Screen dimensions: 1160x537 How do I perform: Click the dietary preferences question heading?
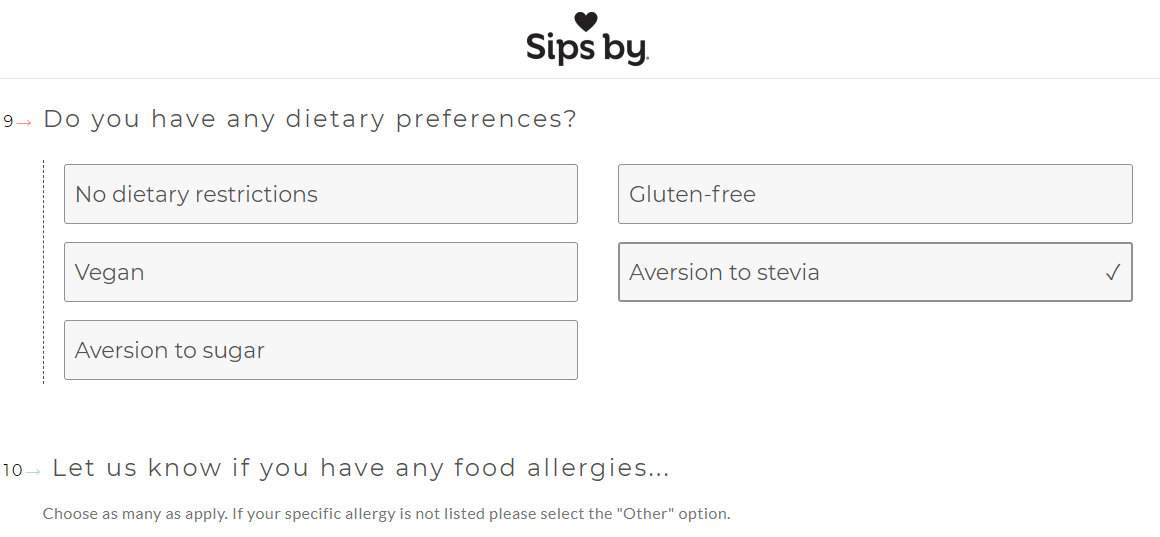click(x=310, y=119)
